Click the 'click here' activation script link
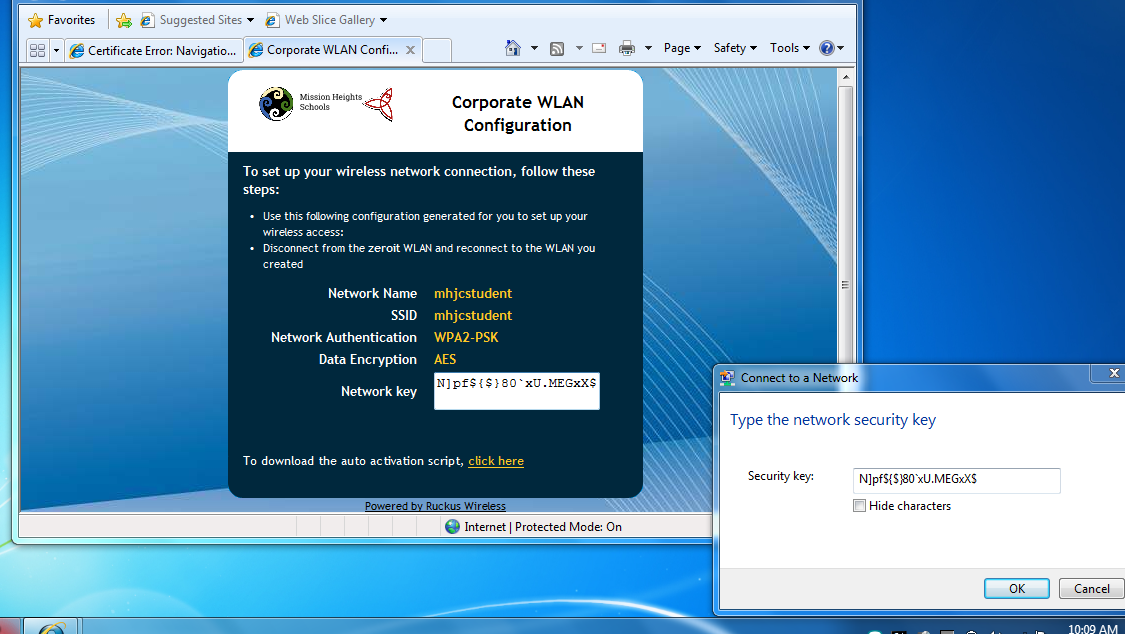1125x634 pixels. (496, 461)
